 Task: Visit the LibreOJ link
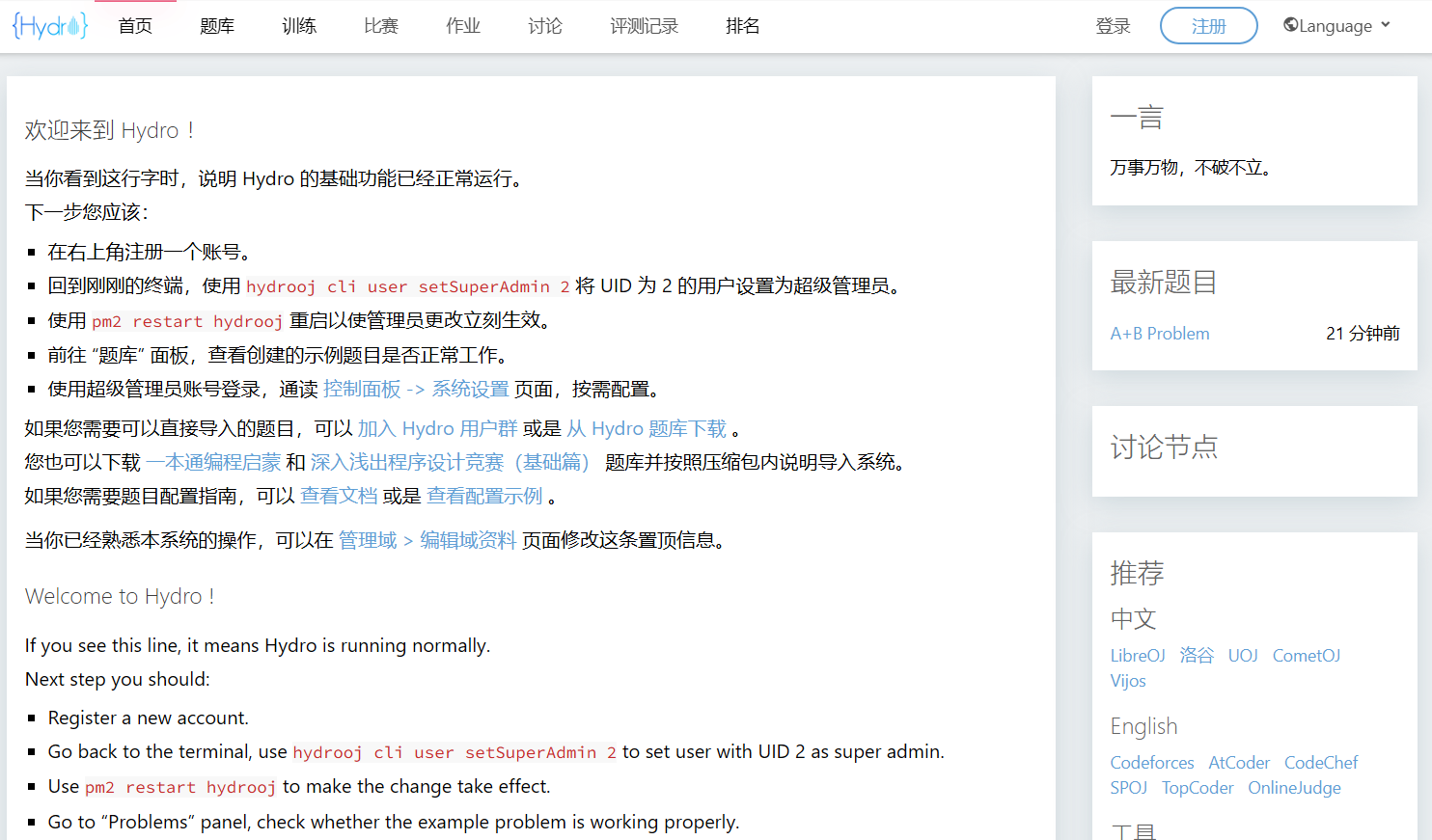click(1138, 656)
